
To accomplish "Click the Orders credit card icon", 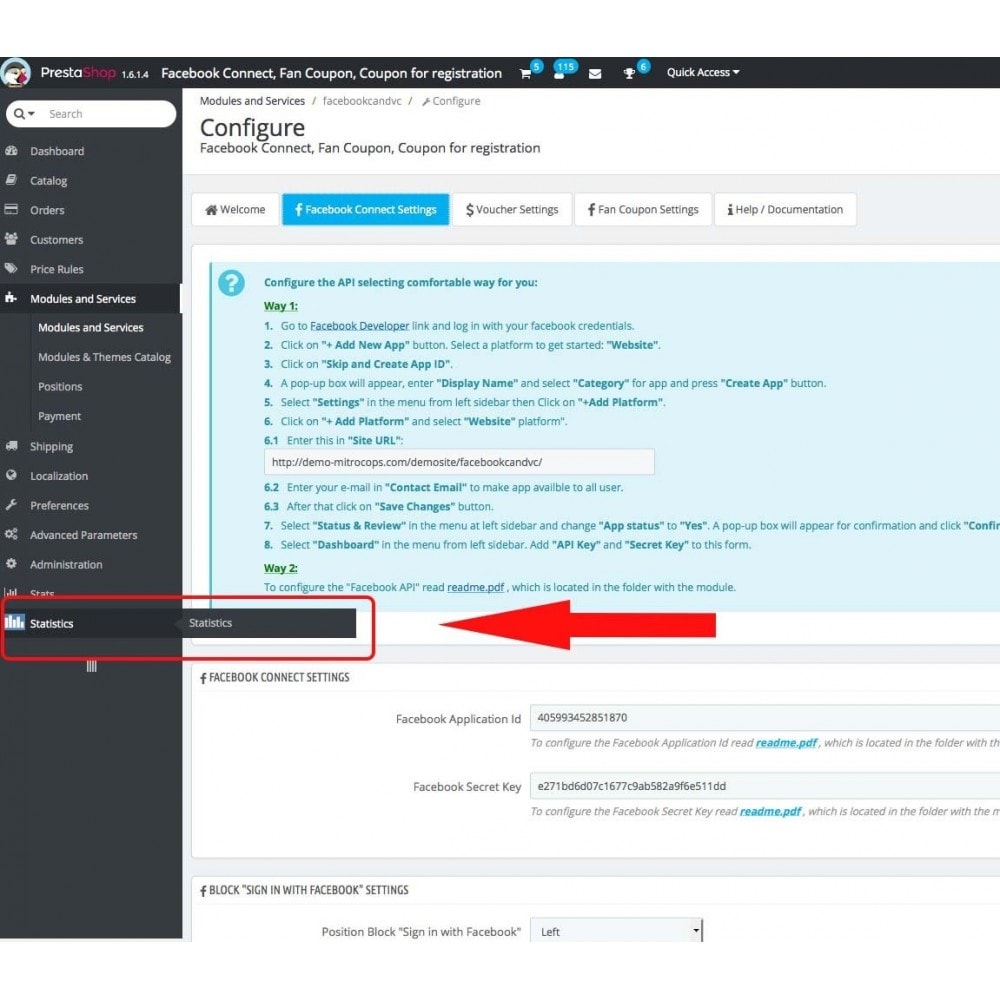I will [x=11, y=210].
